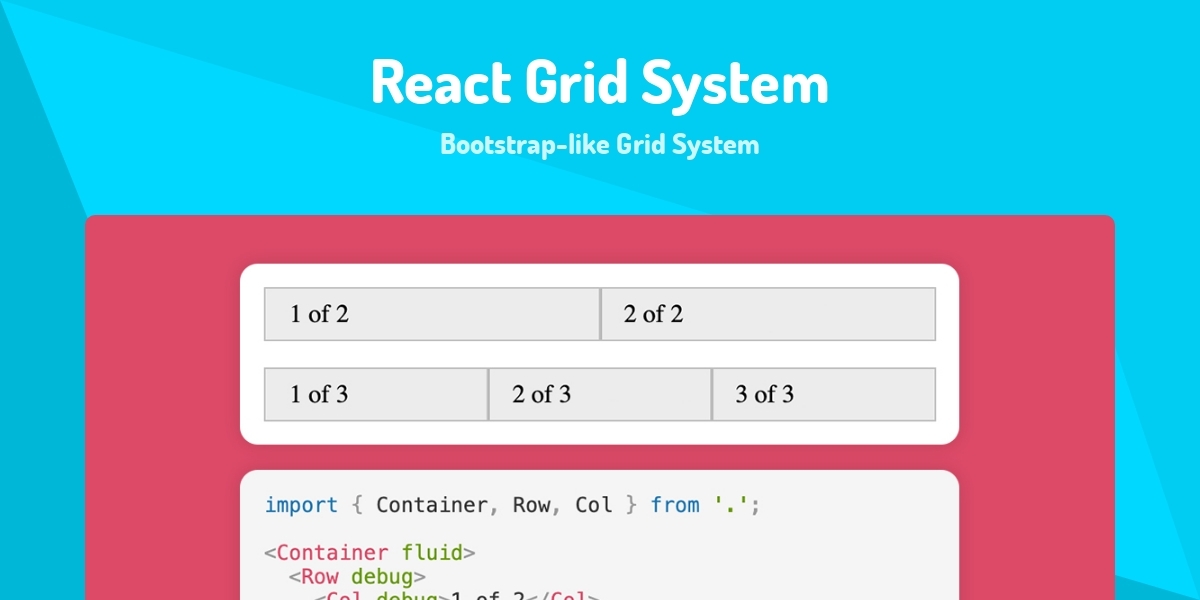
Task: Click the opening curly brace in import
Action: point(357,505)
